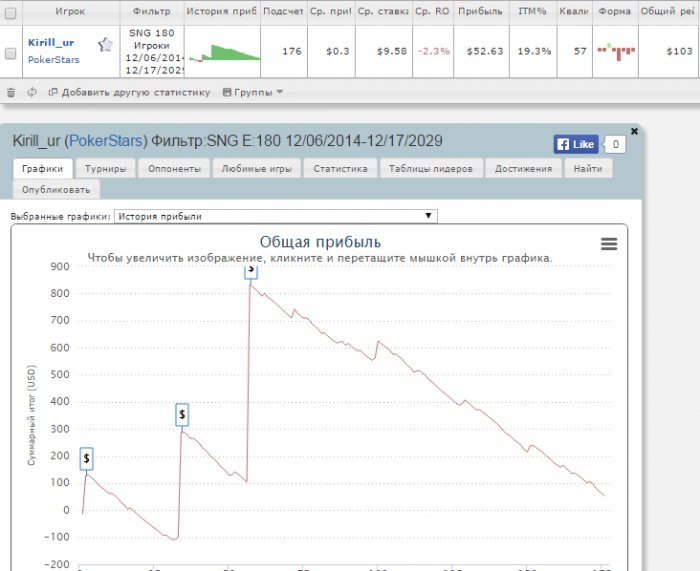Click the trash delete icon

(11, 92)
